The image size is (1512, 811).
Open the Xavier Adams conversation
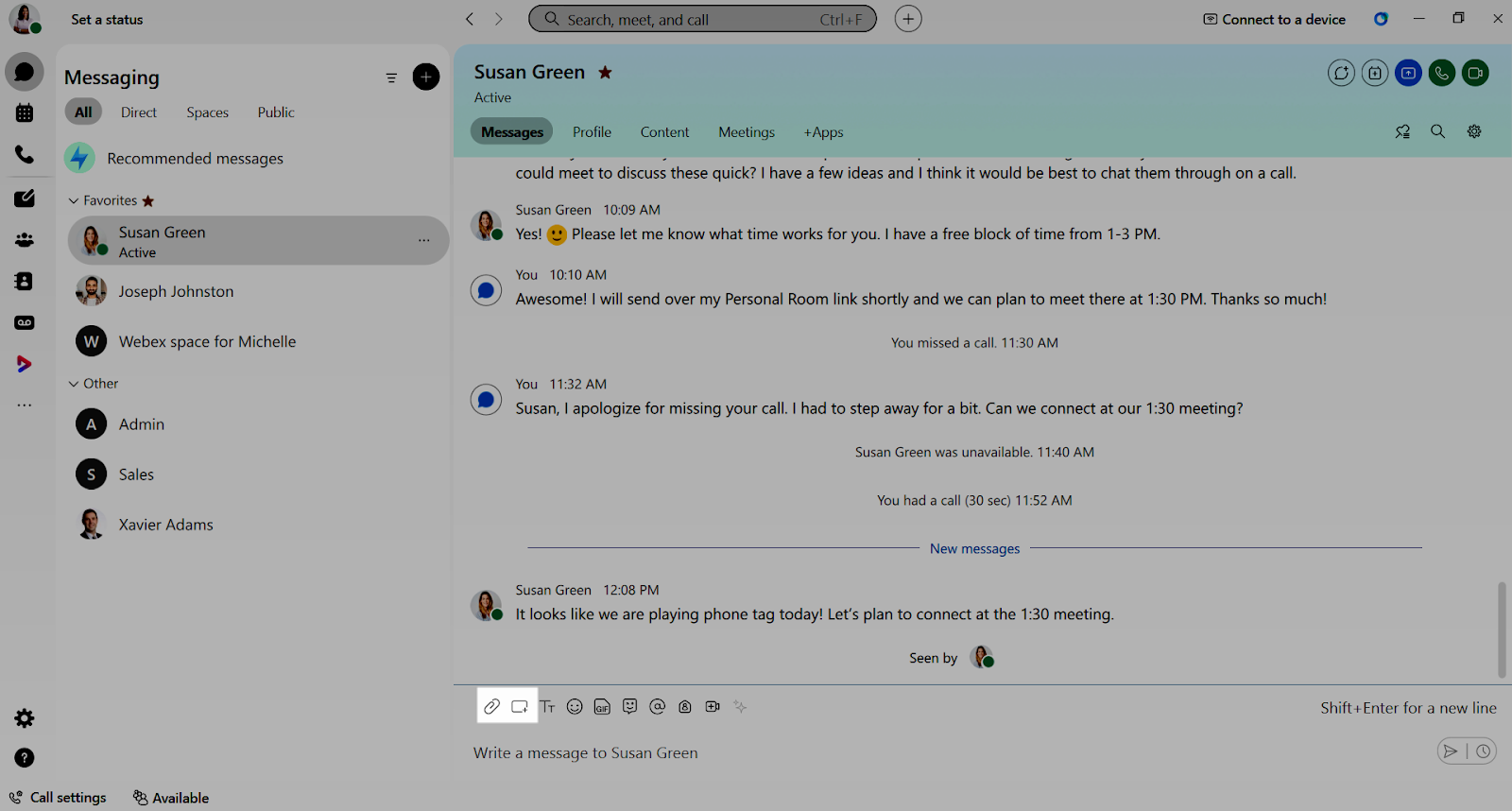pos(257,525)
